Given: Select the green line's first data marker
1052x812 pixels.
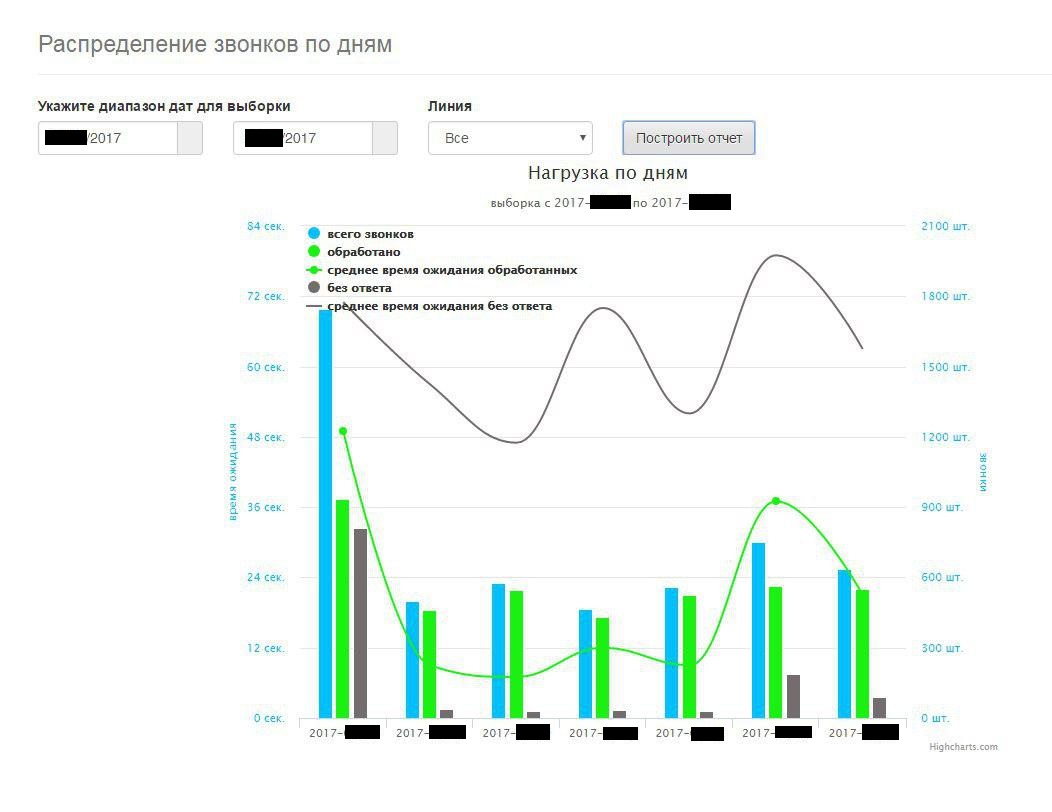Looking at the screenshot, I should pyautogui.click(x=343, y=432).
